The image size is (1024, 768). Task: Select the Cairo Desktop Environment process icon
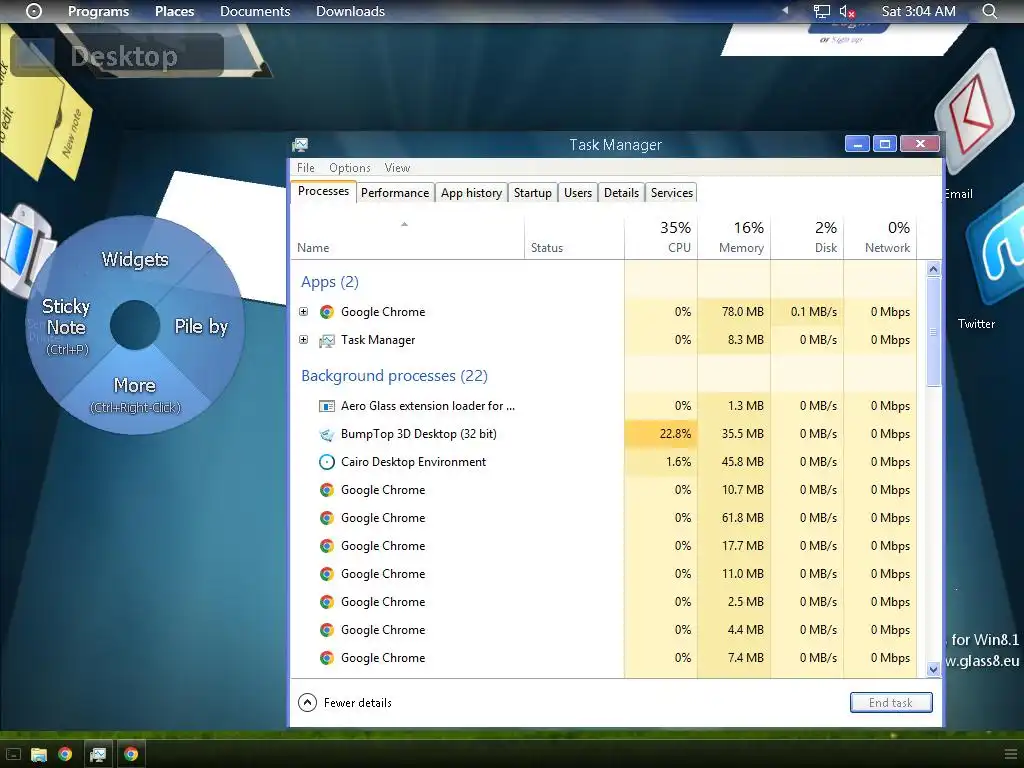point(327,462)
